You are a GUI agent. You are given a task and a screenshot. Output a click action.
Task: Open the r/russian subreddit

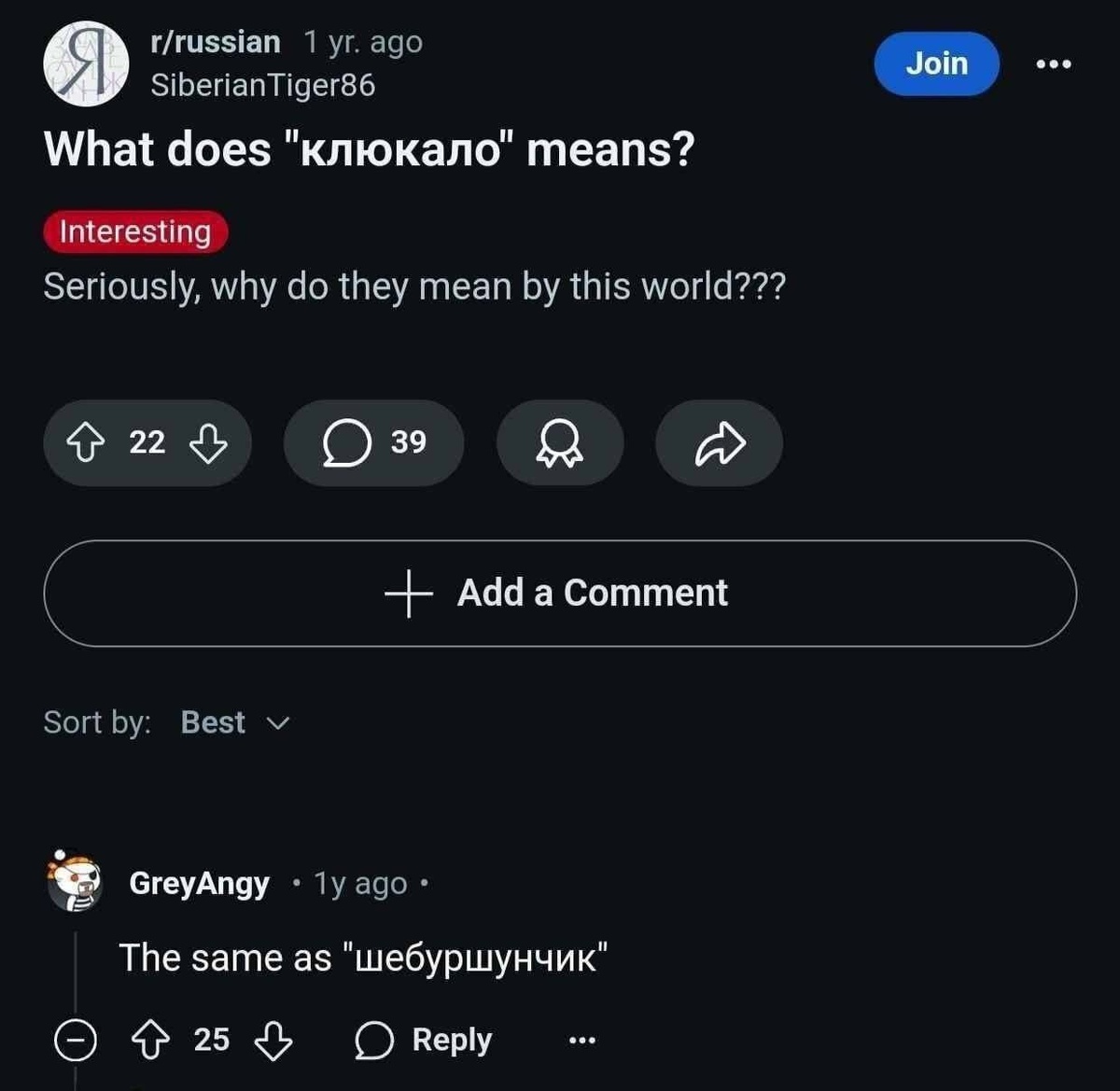(x=214, y=41)
